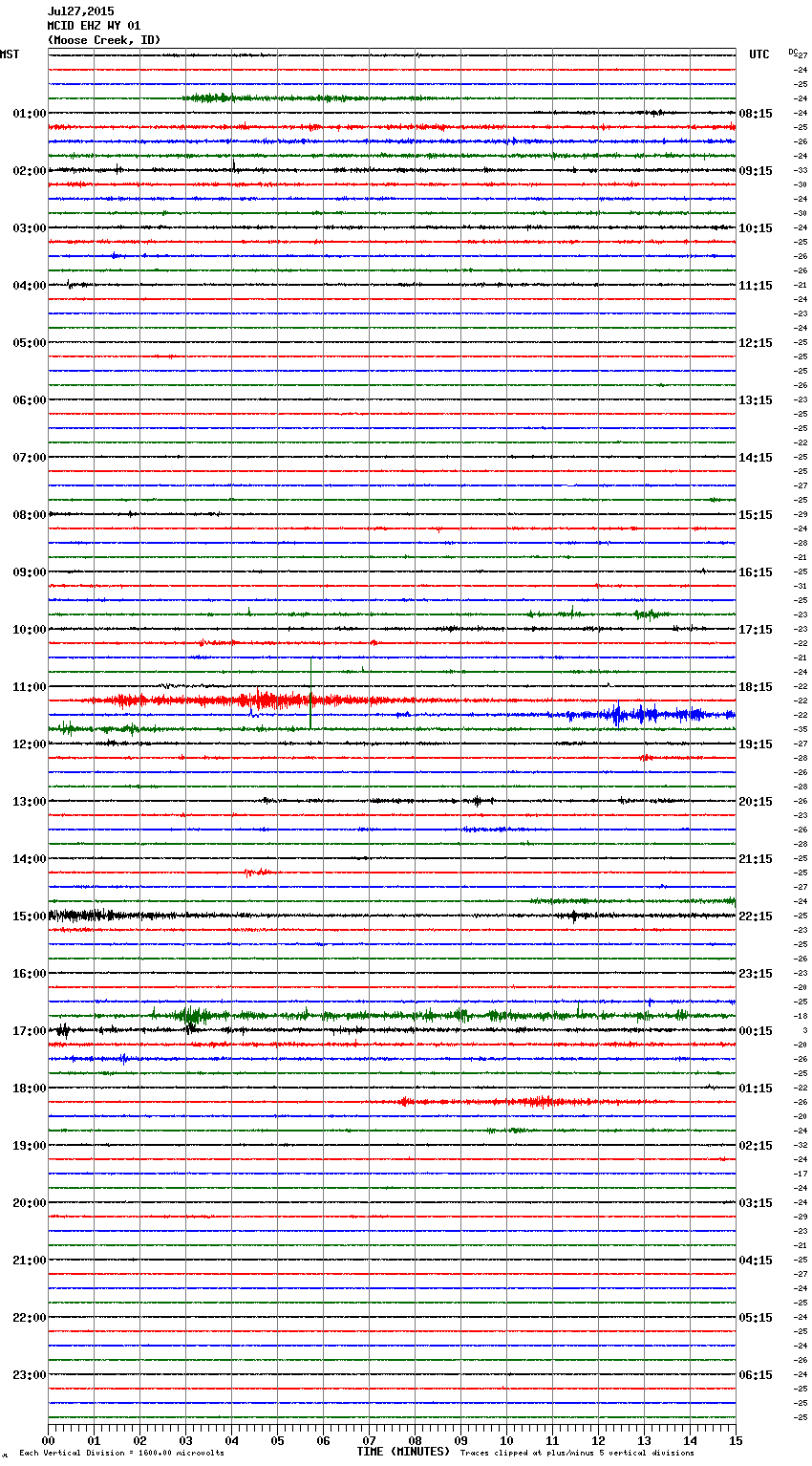
Task: Select the 06:00 MST hour label
Action: [x=30, y=400]
